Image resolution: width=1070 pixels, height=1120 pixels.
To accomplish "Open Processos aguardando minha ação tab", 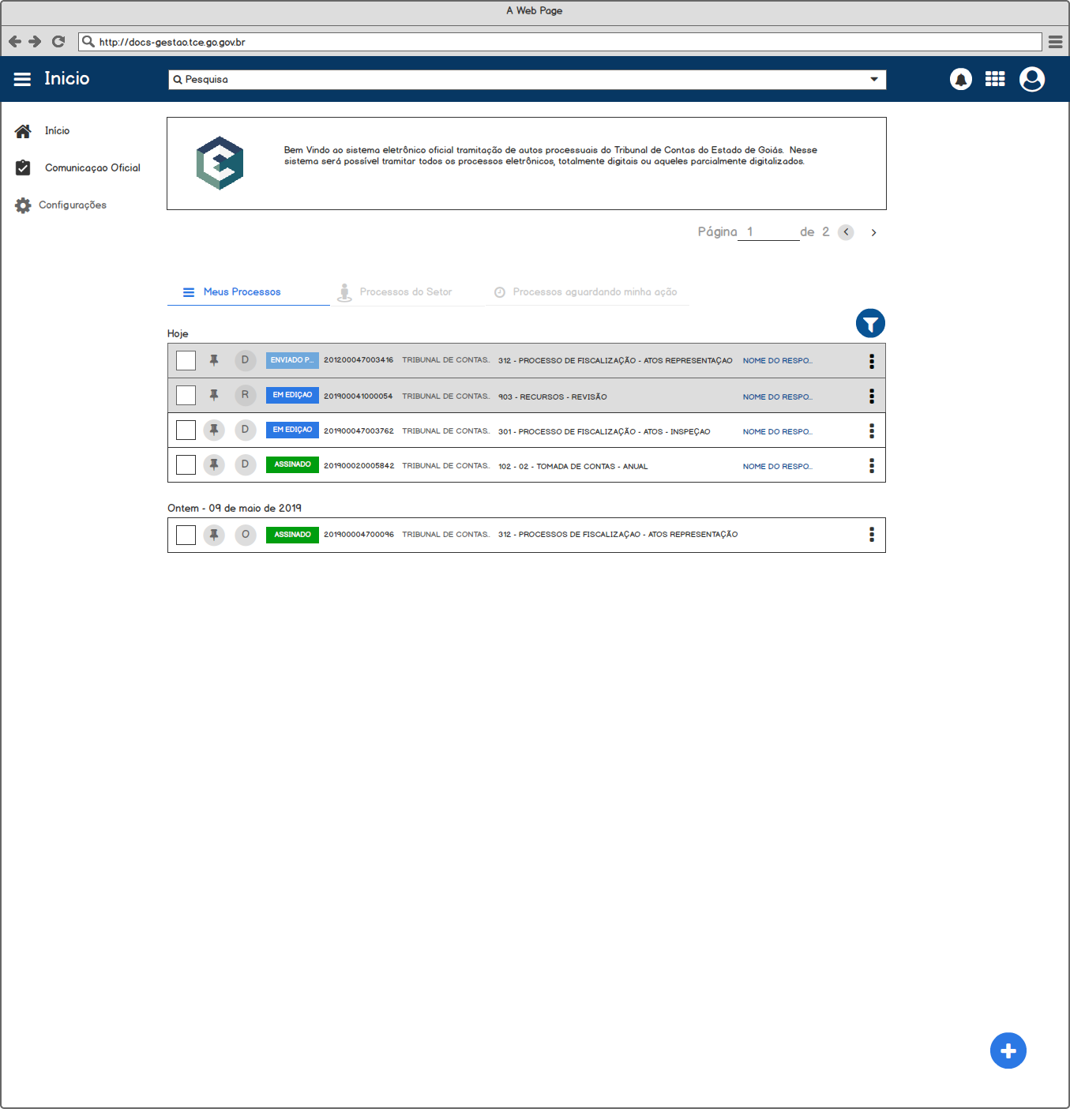I will 594,292.
